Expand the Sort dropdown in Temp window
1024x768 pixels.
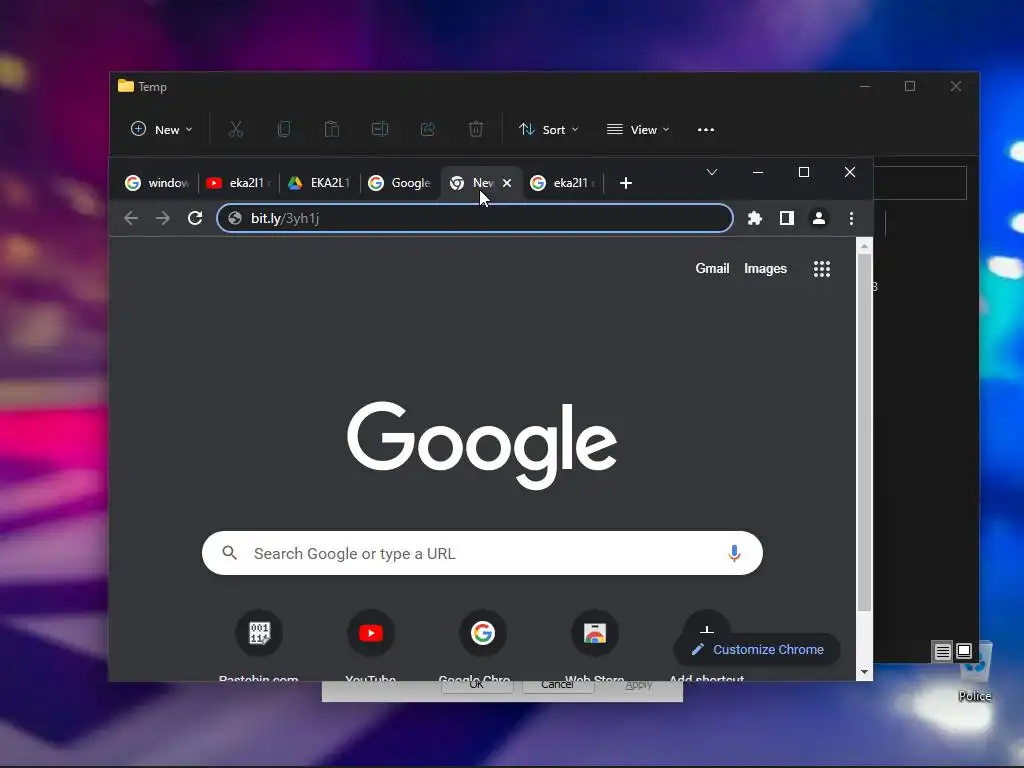[x=549, y=129]
